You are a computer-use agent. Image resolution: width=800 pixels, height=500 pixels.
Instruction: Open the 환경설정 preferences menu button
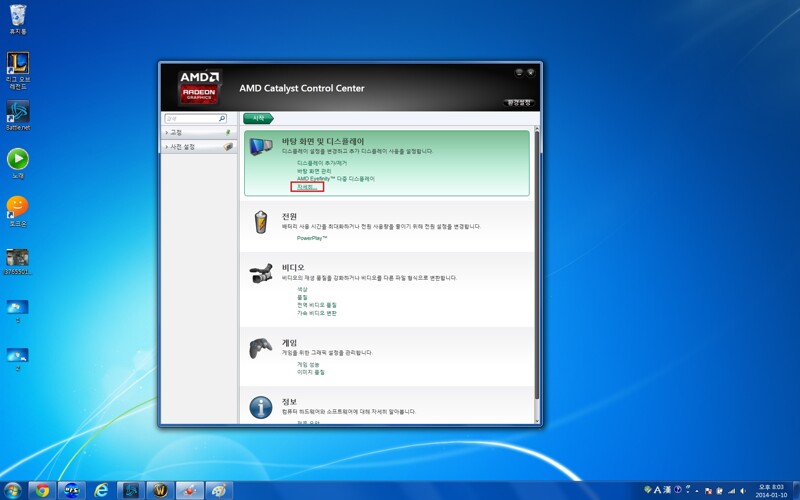[519, 103]
